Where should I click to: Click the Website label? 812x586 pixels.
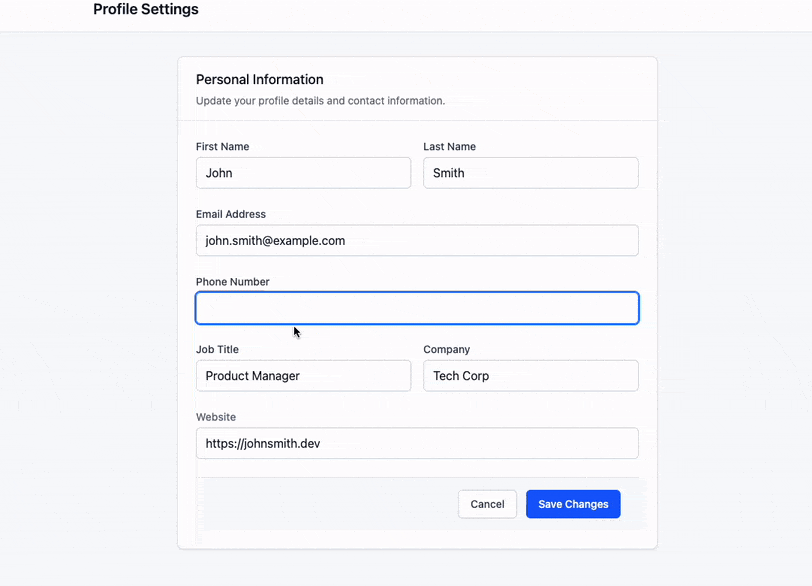tap(216, 417)
